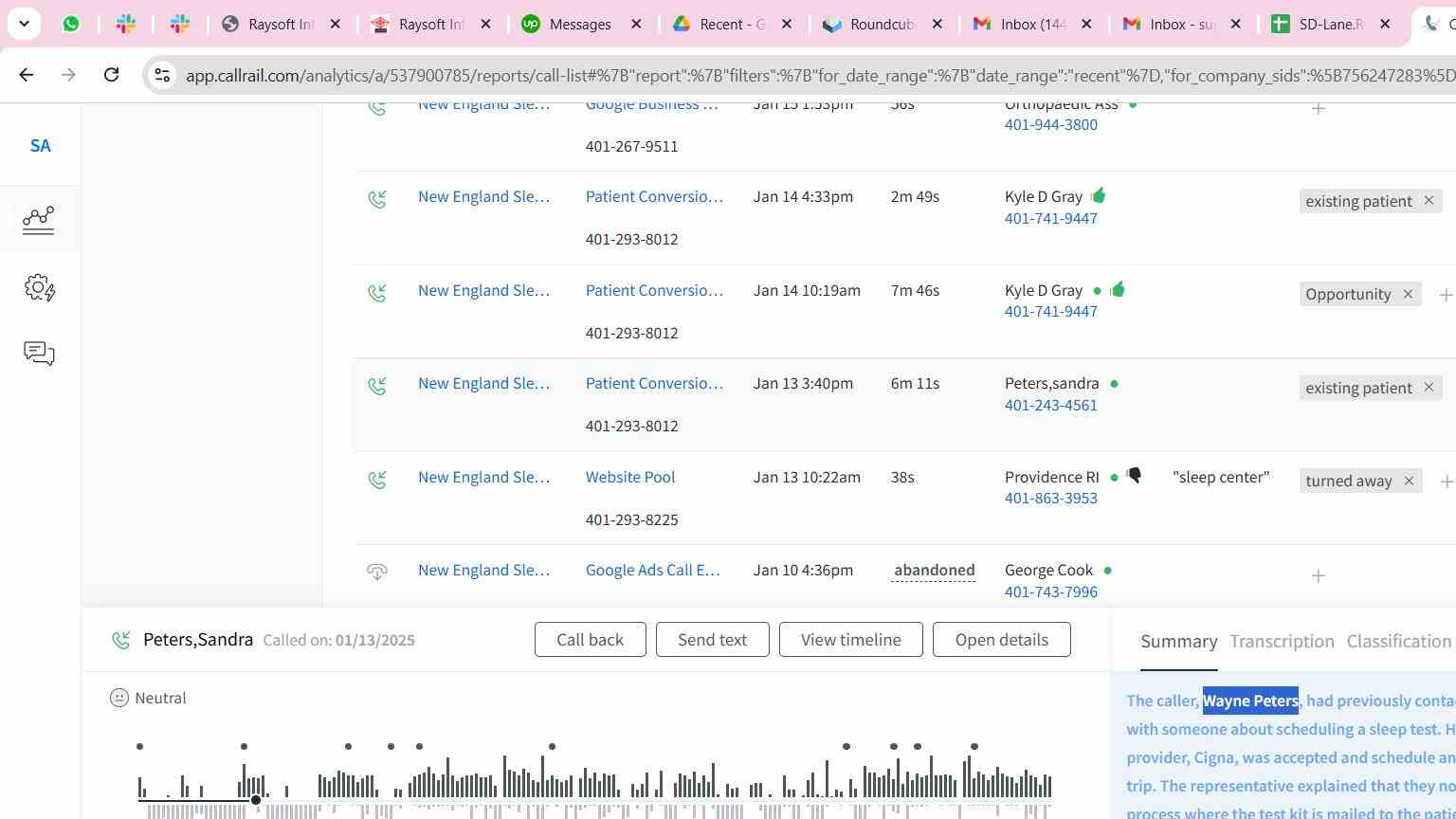Click the audio playhead handle on waveform
1456x819 pixels.
click(x=256, y=800)
